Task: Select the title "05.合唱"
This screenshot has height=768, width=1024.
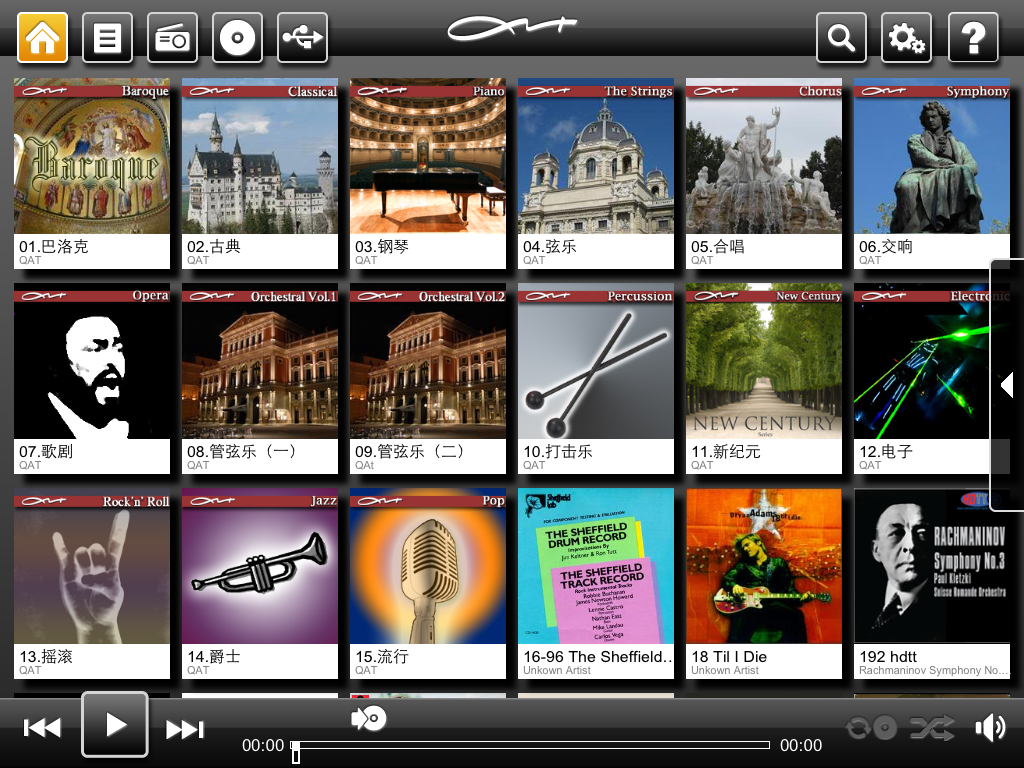Action: point(718,246)
